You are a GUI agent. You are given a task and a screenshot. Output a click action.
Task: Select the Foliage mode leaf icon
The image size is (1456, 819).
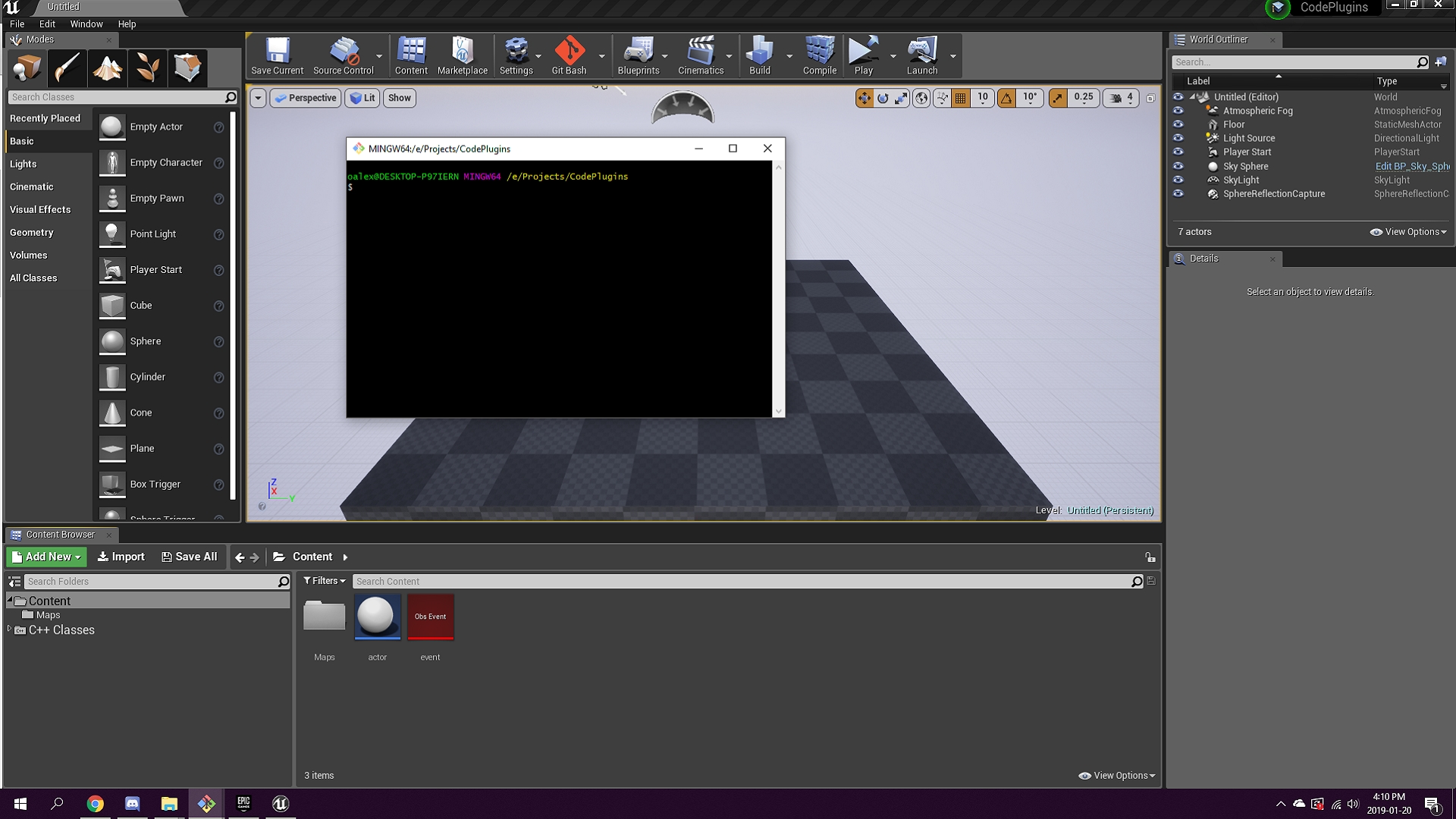[147, 68]
